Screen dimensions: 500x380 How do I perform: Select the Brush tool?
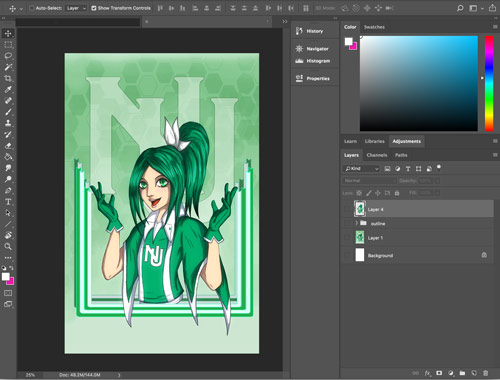coord(8,112)
